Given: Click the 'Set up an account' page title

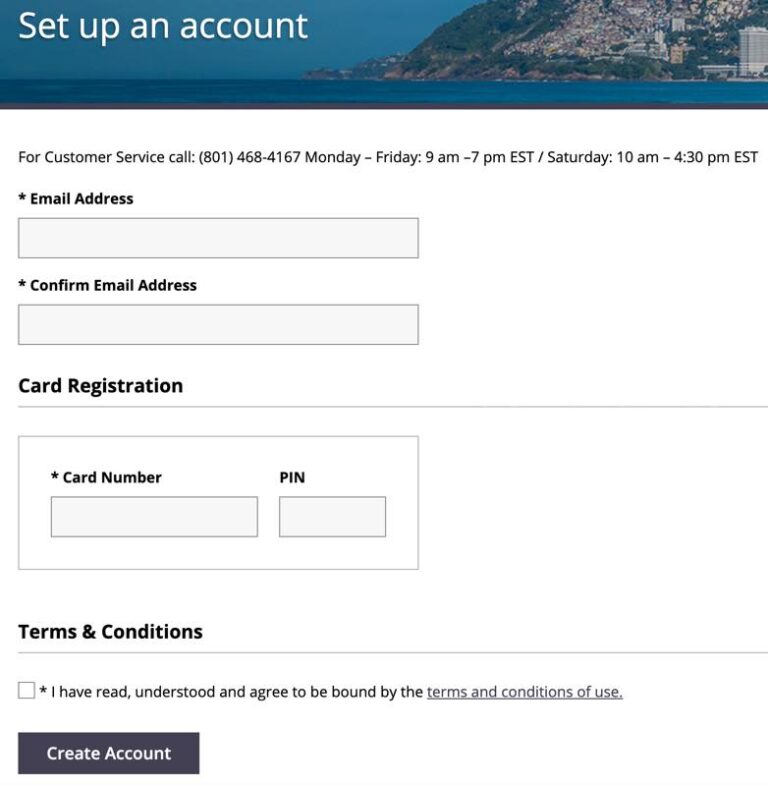Looking at the screenshot, I should (x=163, y=26).
